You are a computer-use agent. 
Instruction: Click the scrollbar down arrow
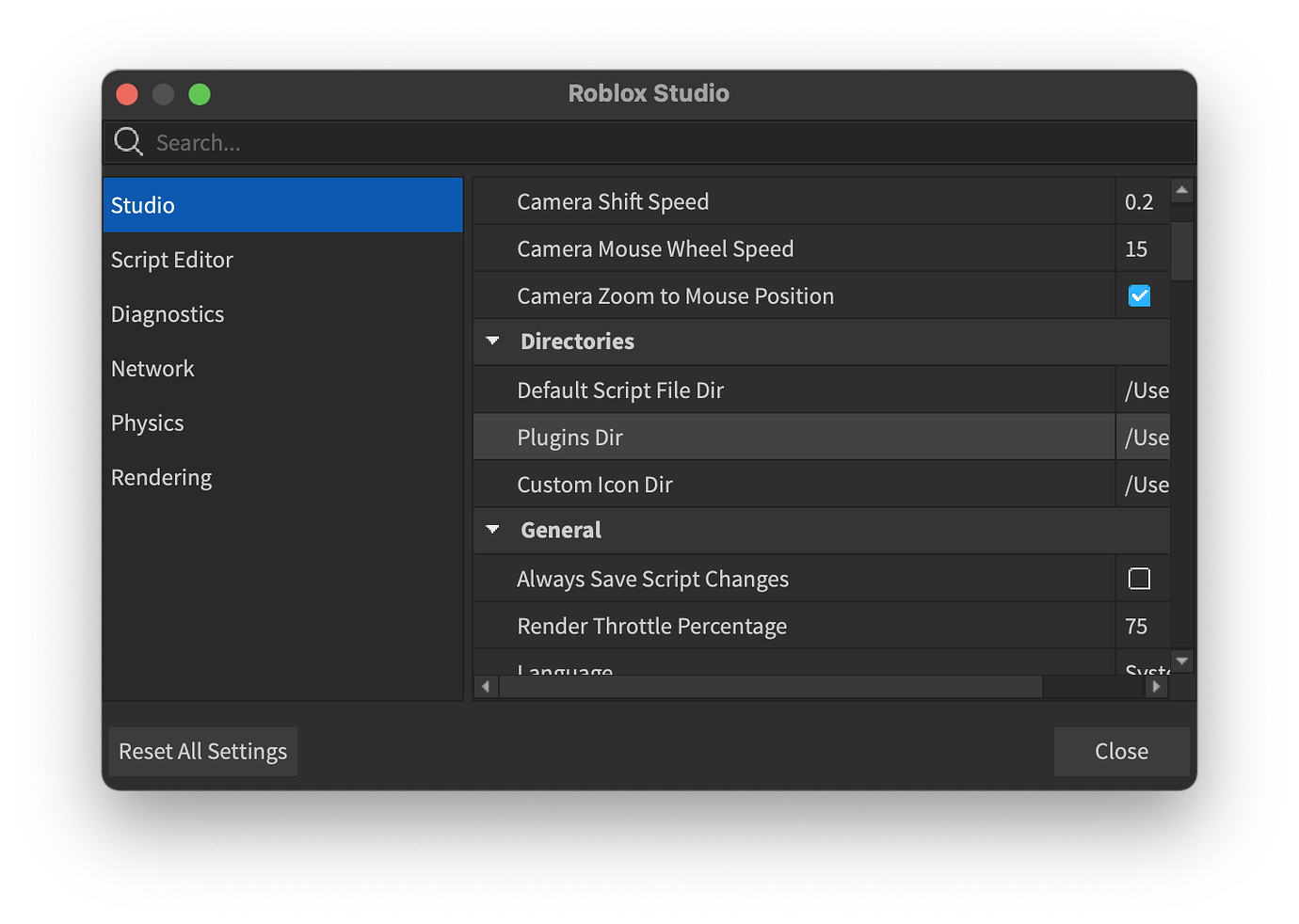tap(1181, 661)
